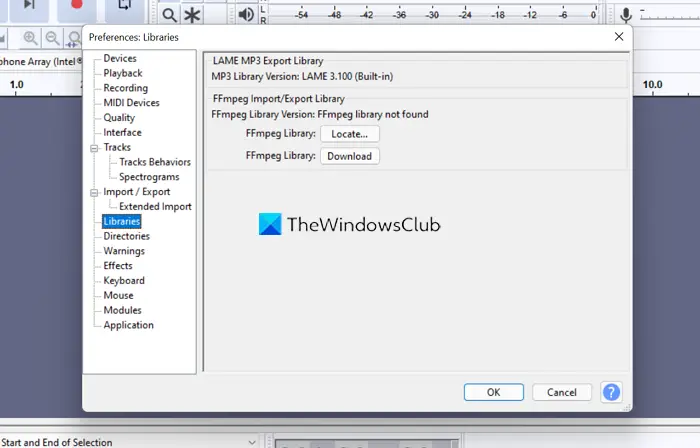Click the Fit Selection zoom icon

coord(73,39)
